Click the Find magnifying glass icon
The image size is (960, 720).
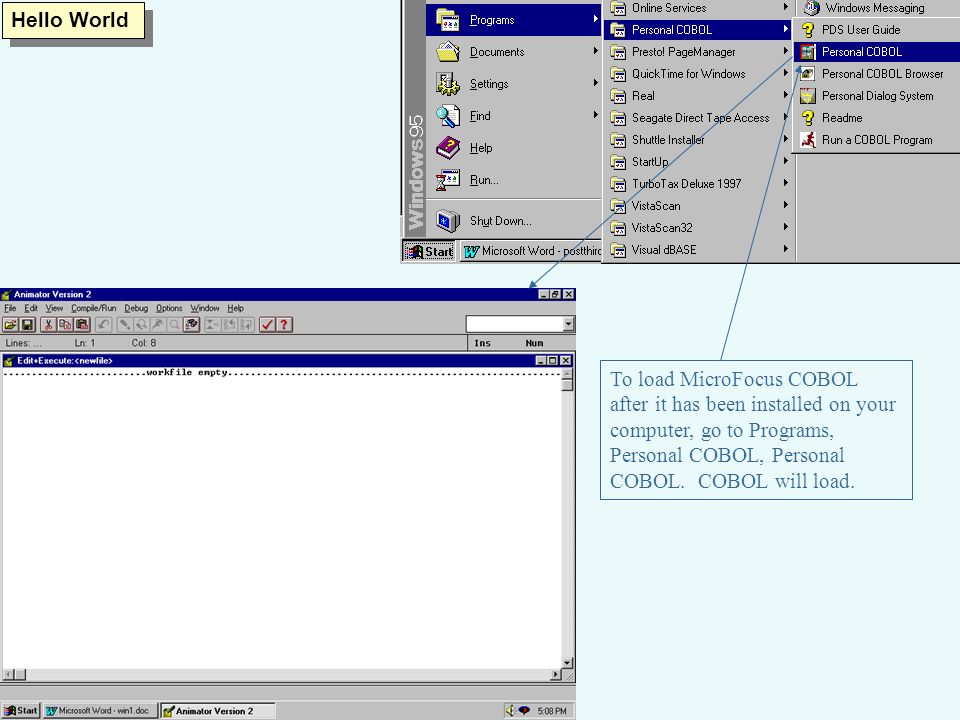pos(448,116)
